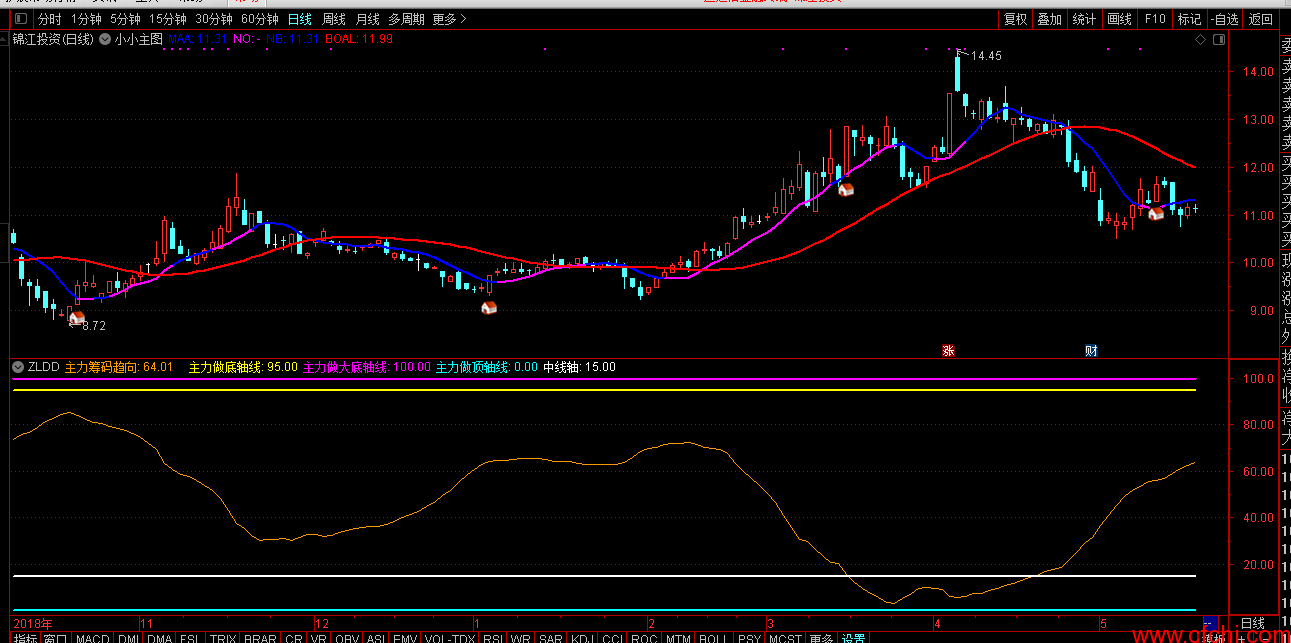Open the 自选 watchlist dropdown
Viewport: 1291px width, 643px height.
tap(1224, 19)
